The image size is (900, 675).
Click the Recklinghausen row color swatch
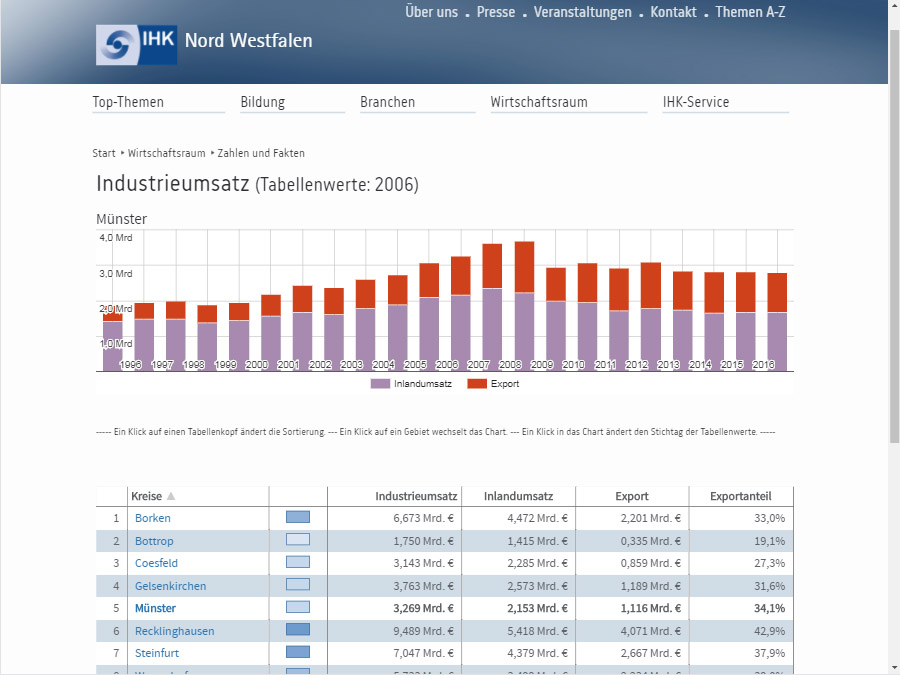pos(298,630)
